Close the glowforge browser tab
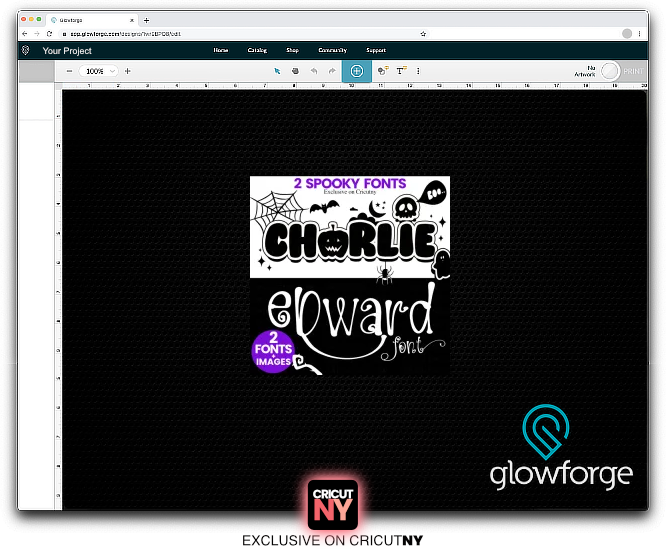 pos(132,20)
